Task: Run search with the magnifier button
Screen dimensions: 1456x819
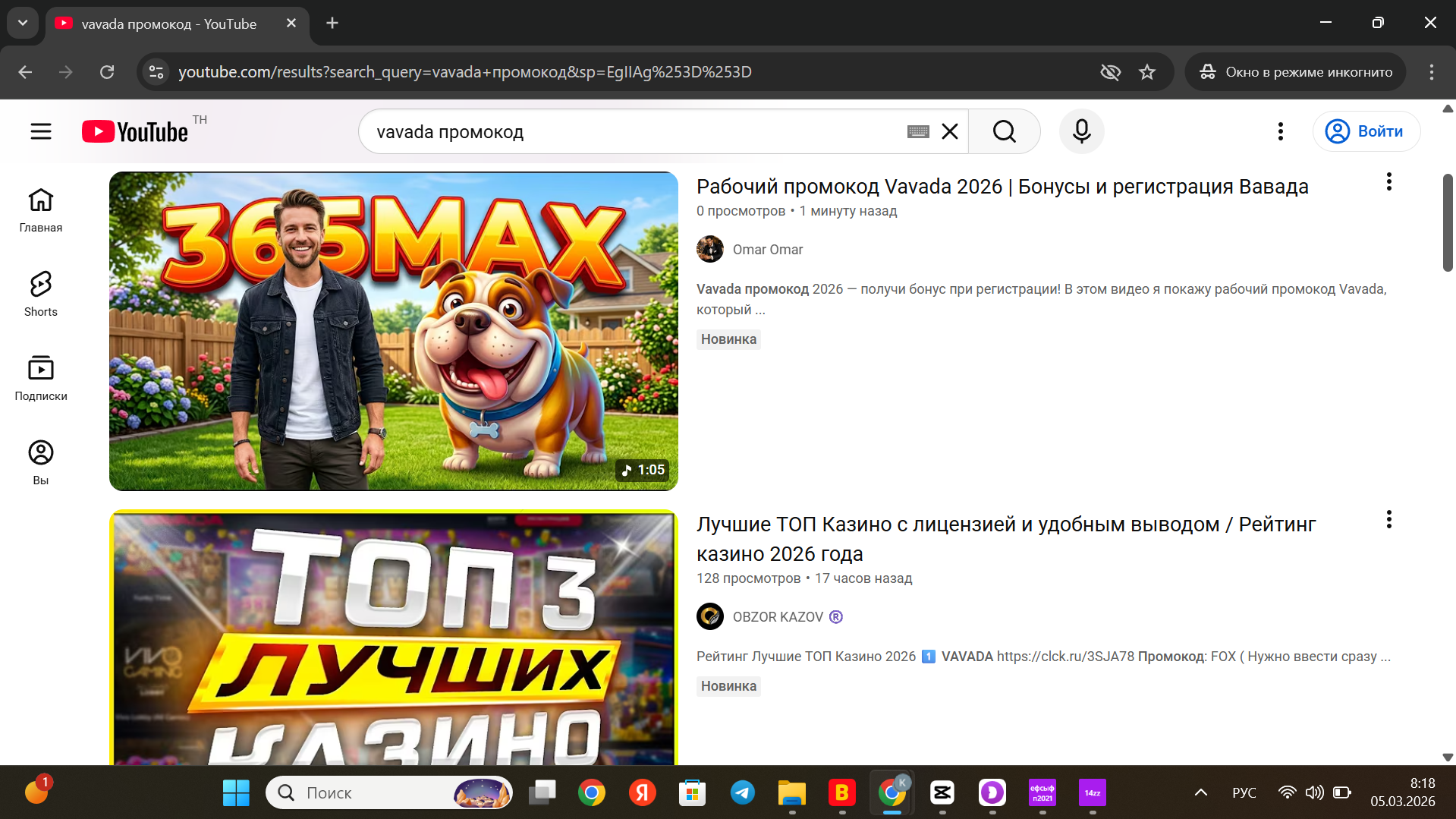Action: [x=1004, y=132]
